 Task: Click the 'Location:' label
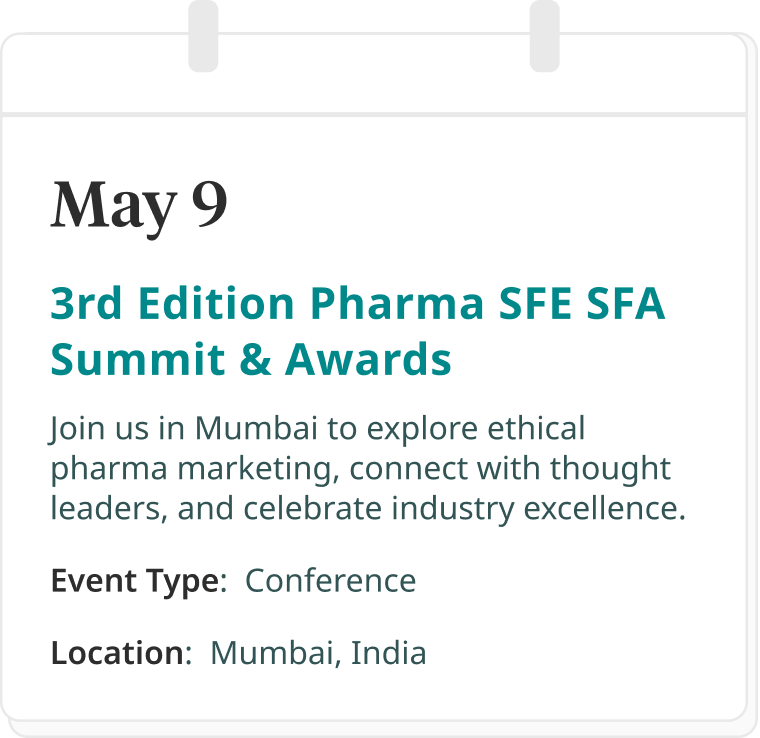[x=122, y=653]
